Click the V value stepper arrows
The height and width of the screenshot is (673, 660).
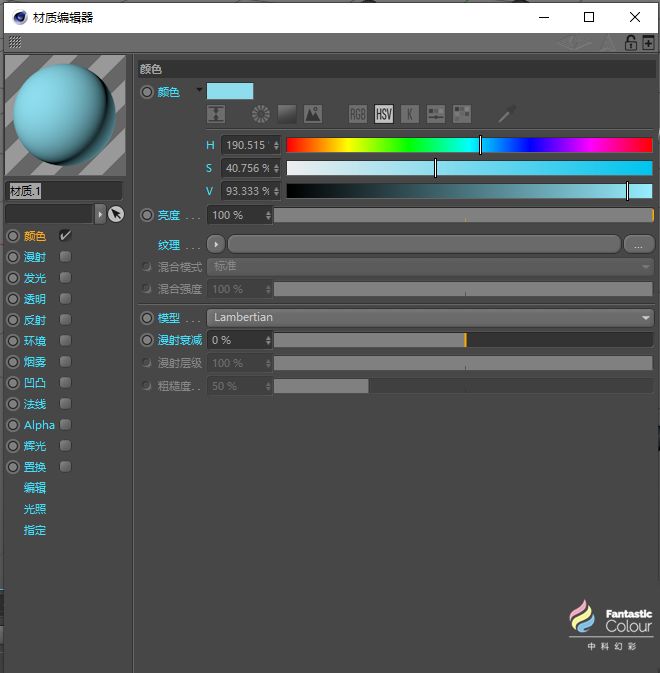click(276, 191)
